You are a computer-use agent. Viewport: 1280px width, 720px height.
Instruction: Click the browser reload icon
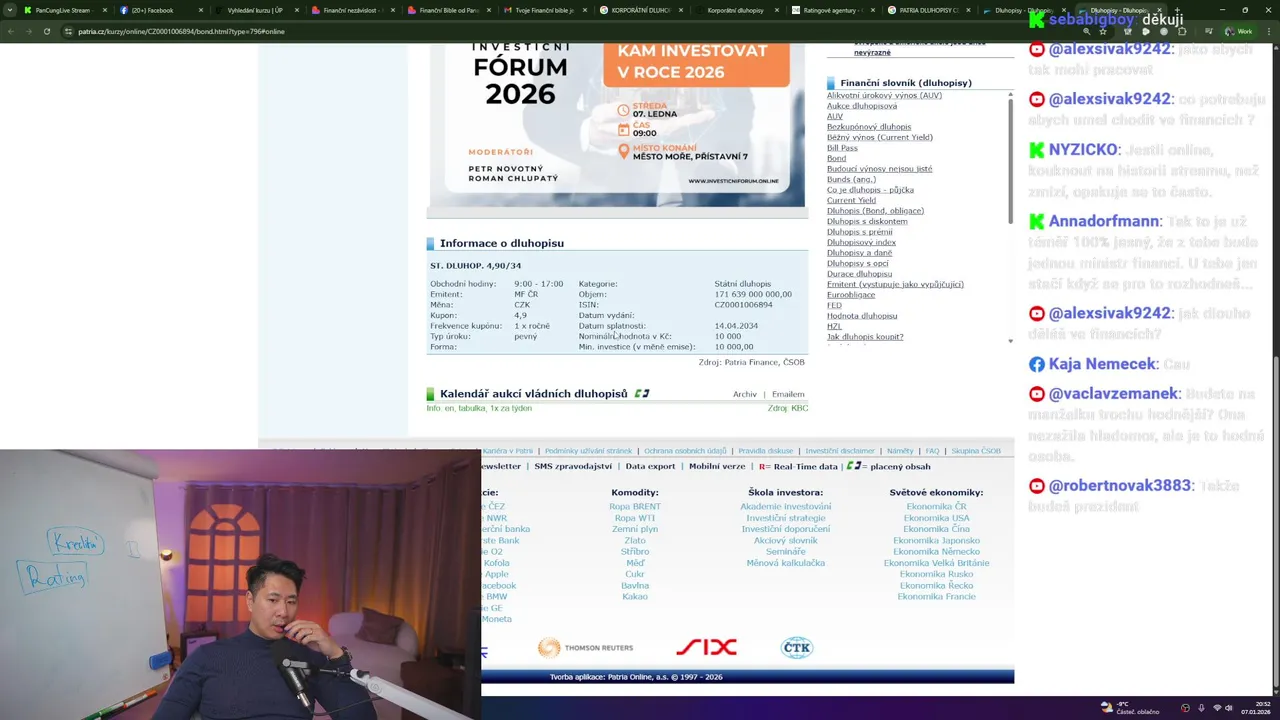point(47,31)
